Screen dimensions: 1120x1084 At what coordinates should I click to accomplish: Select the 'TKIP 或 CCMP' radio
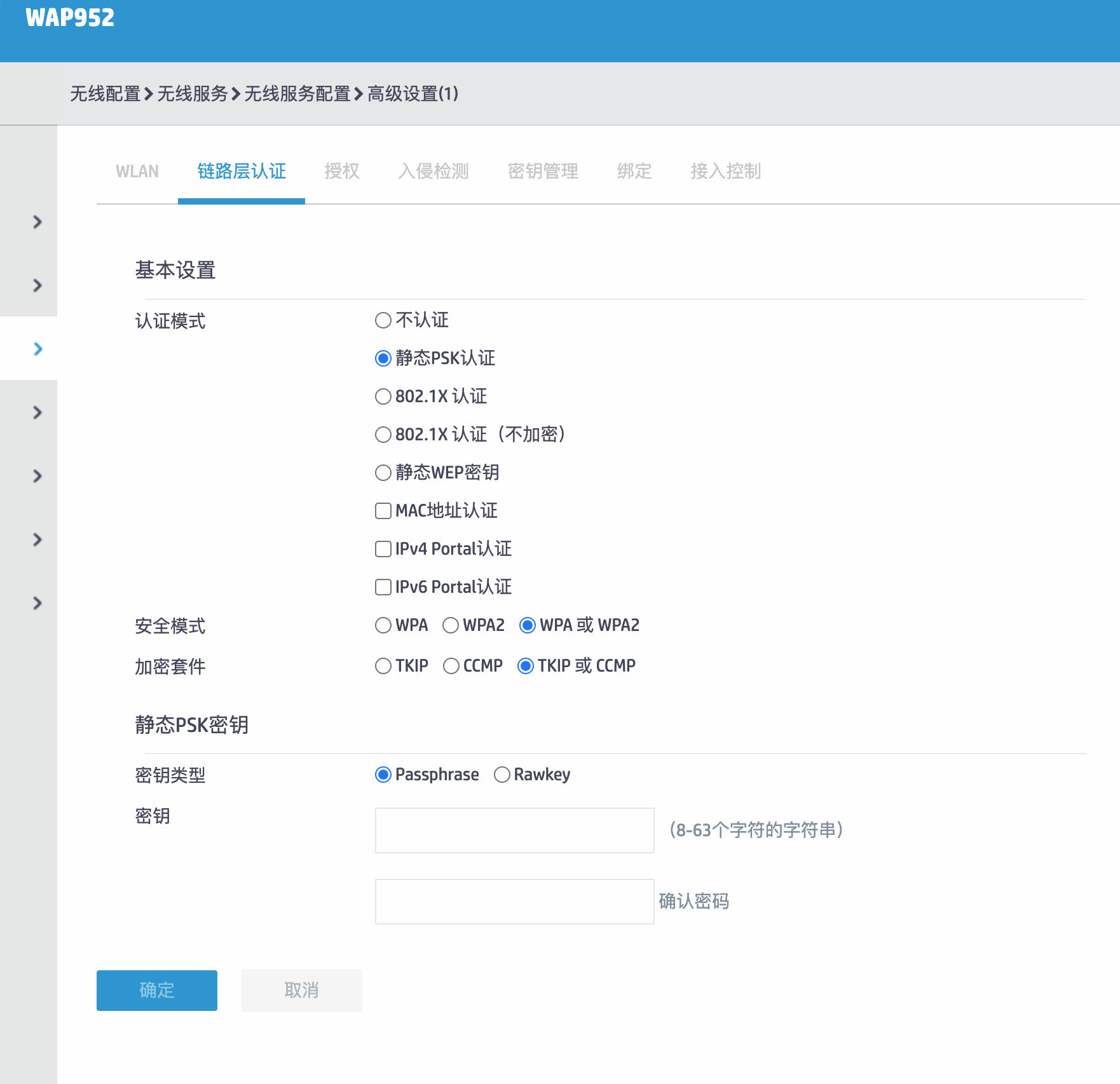[x=526, y=666]
